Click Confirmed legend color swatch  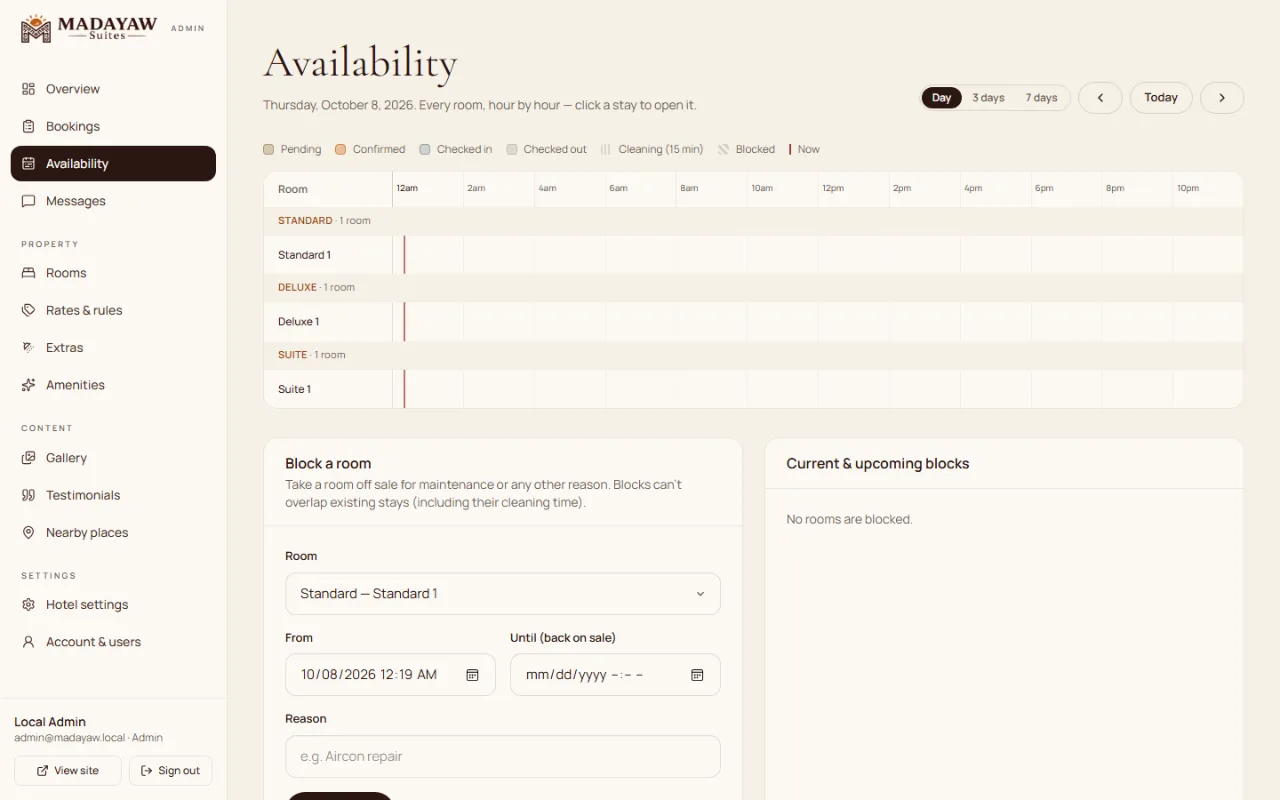(x=340, y=149)
